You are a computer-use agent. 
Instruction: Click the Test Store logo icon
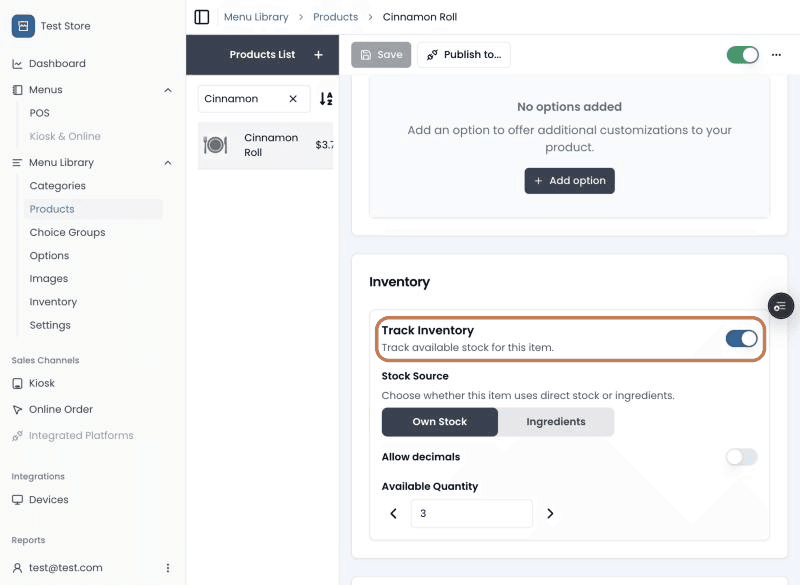pos(23,26)
